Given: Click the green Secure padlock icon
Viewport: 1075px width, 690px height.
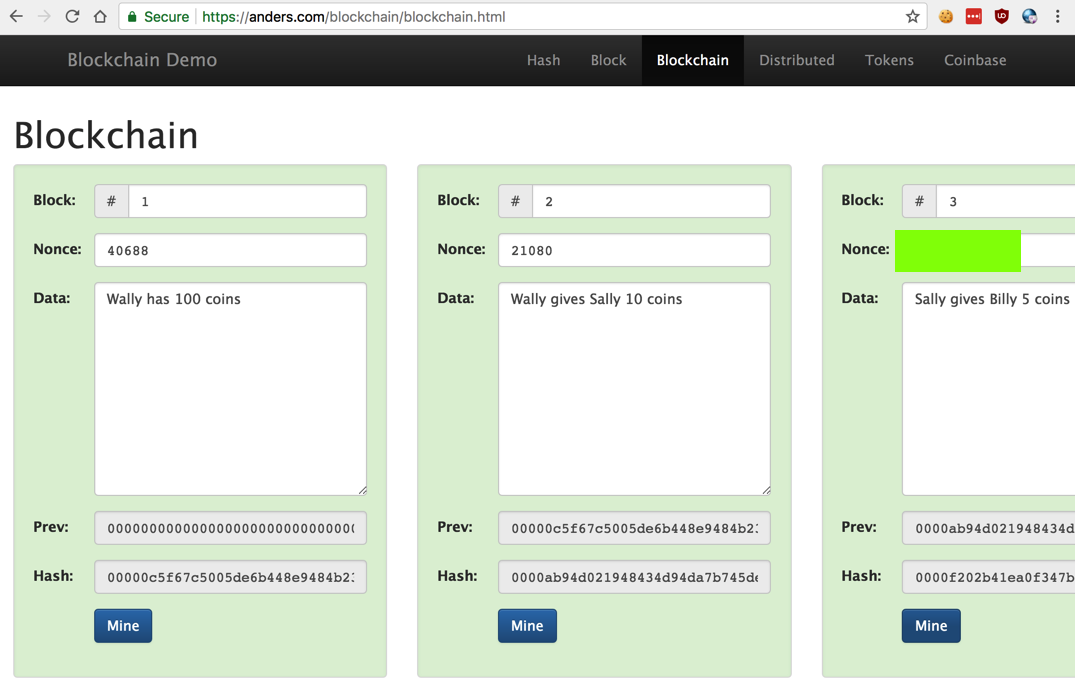Looking at the screenshot, I should (x=132, y=16).
